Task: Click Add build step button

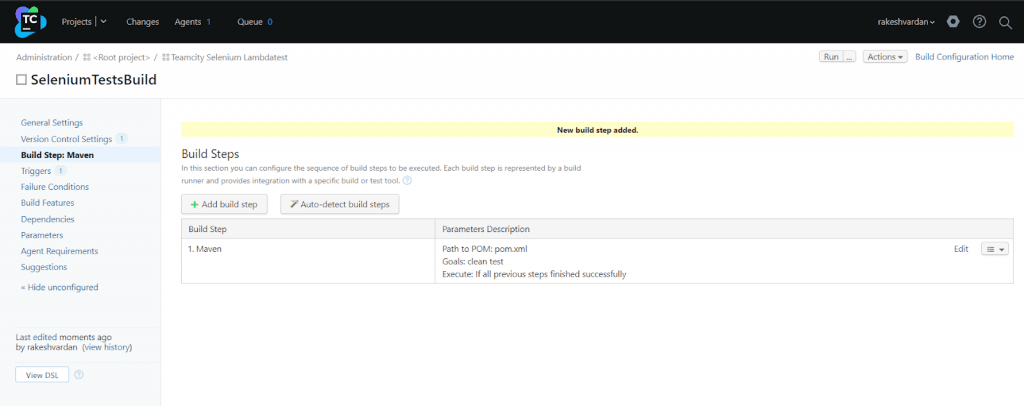Action: tap(224, 204)
